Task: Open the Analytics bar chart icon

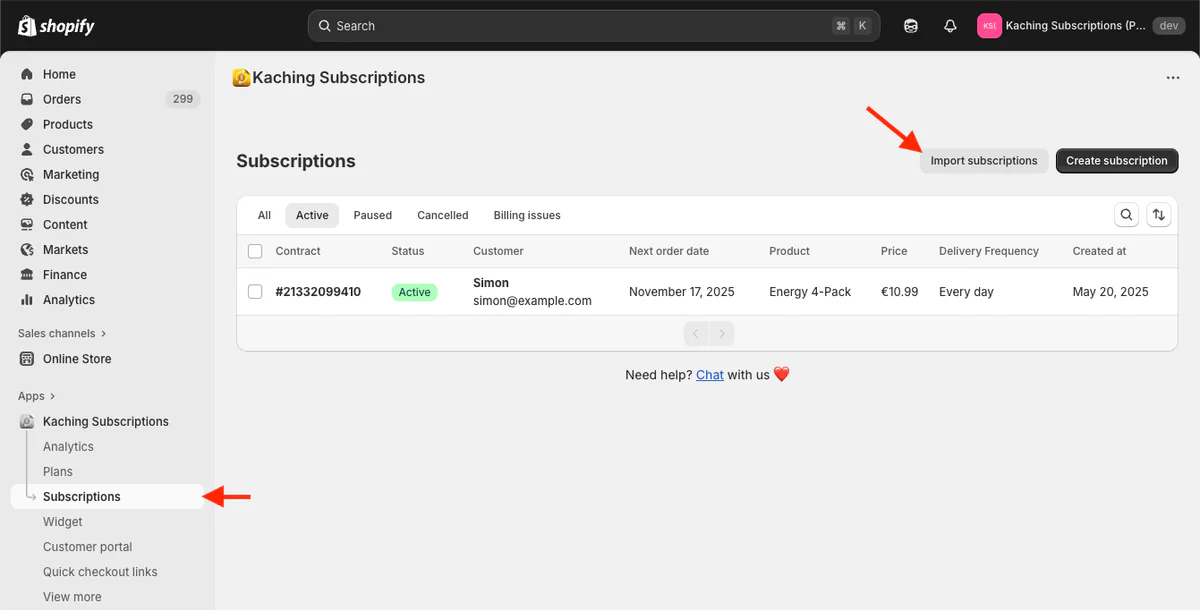Action: point(27,299)
